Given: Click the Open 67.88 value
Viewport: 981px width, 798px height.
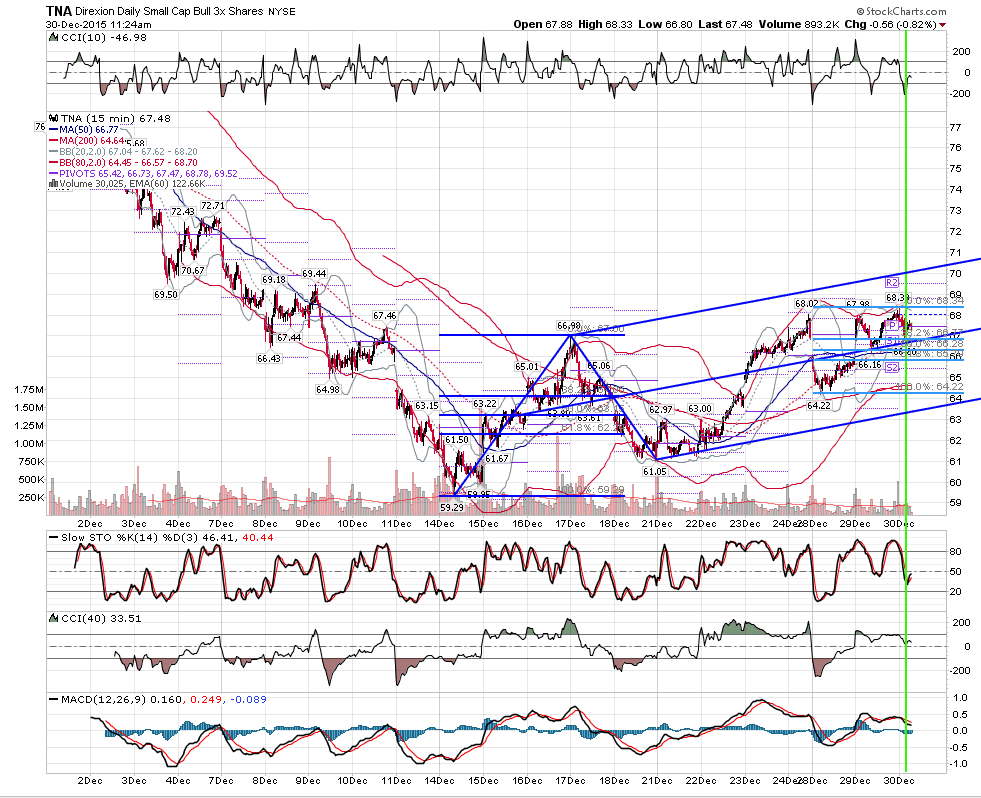Looking at the screenshot, I should click(543, 24).
